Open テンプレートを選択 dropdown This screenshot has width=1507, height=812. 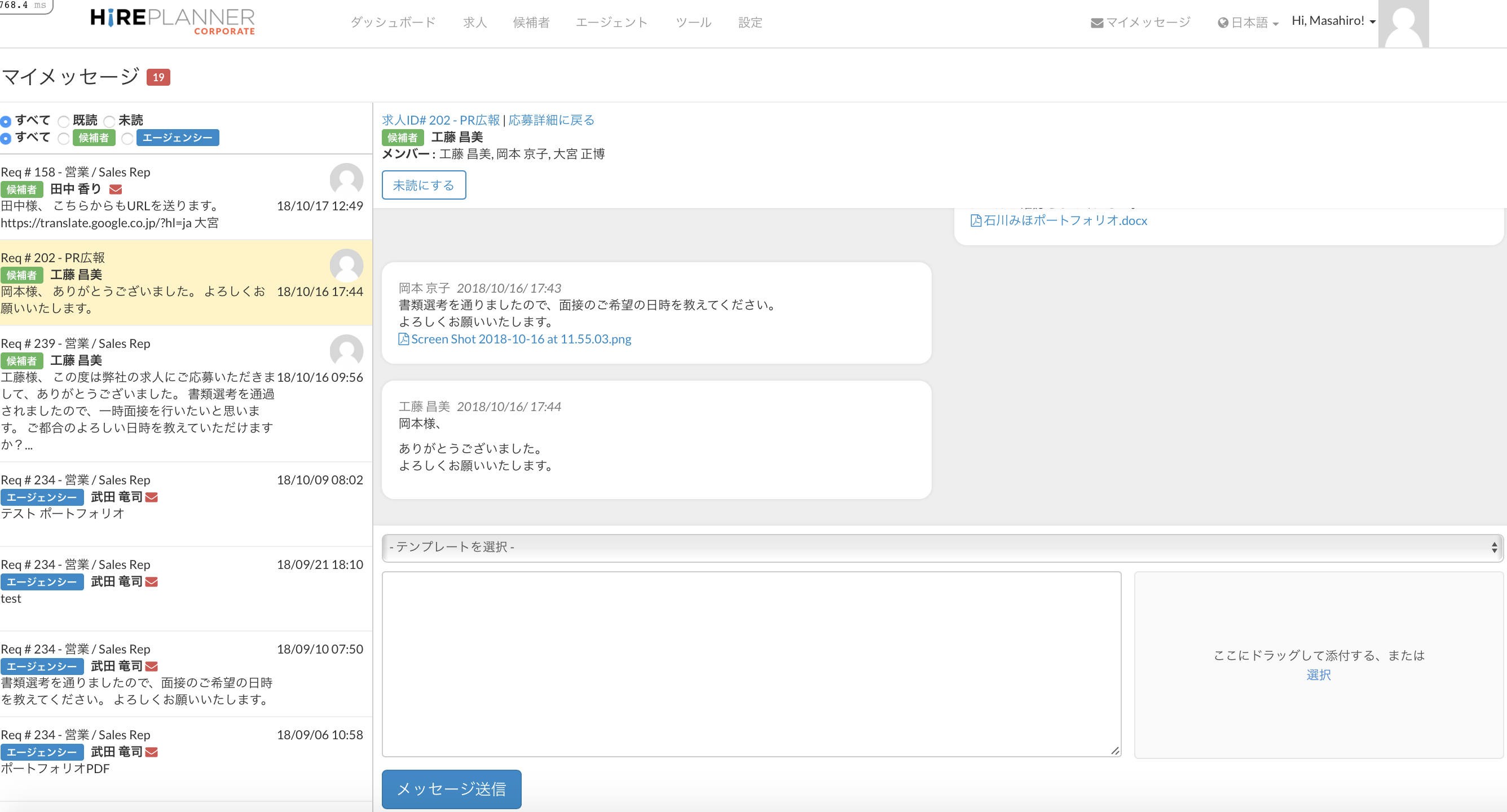coord(942,547)
